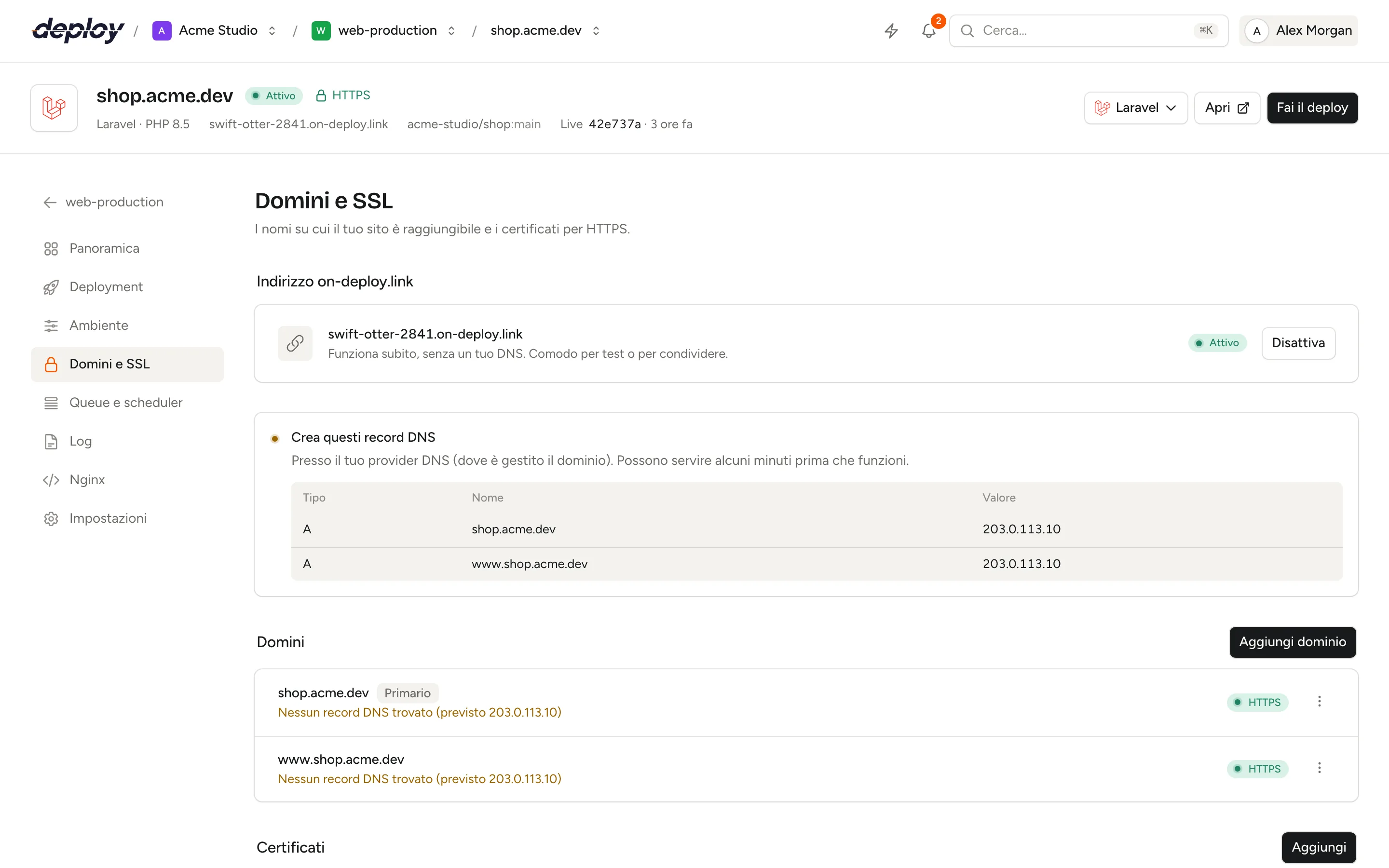The height and width of the screenshot is (868, 1389).
Task: Click the Log file icon
Action: pyautogui.click(x=51, y=441)
